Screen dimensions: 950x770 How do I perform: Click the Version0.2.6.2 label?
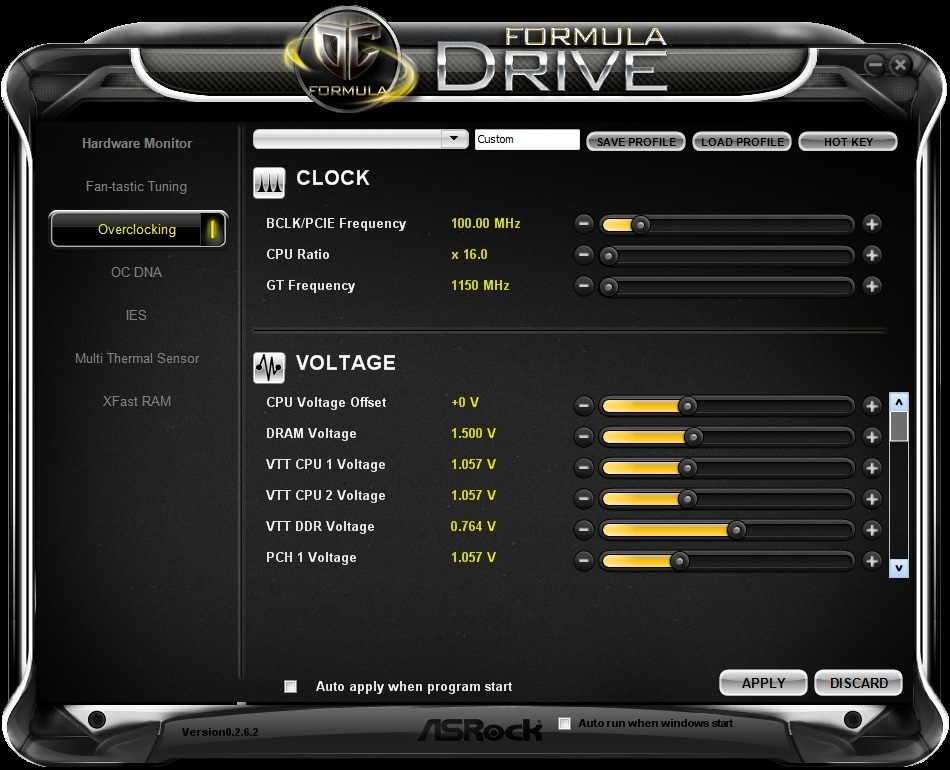pos(220,732)
